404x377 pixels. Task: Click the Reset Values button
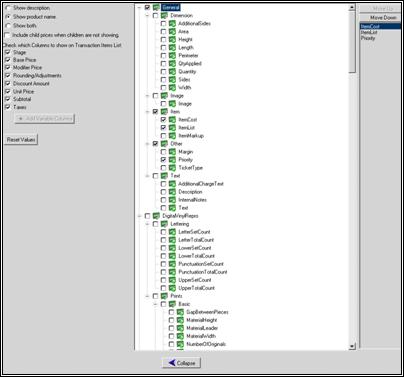pyautogui.click(x=21, y=140)
